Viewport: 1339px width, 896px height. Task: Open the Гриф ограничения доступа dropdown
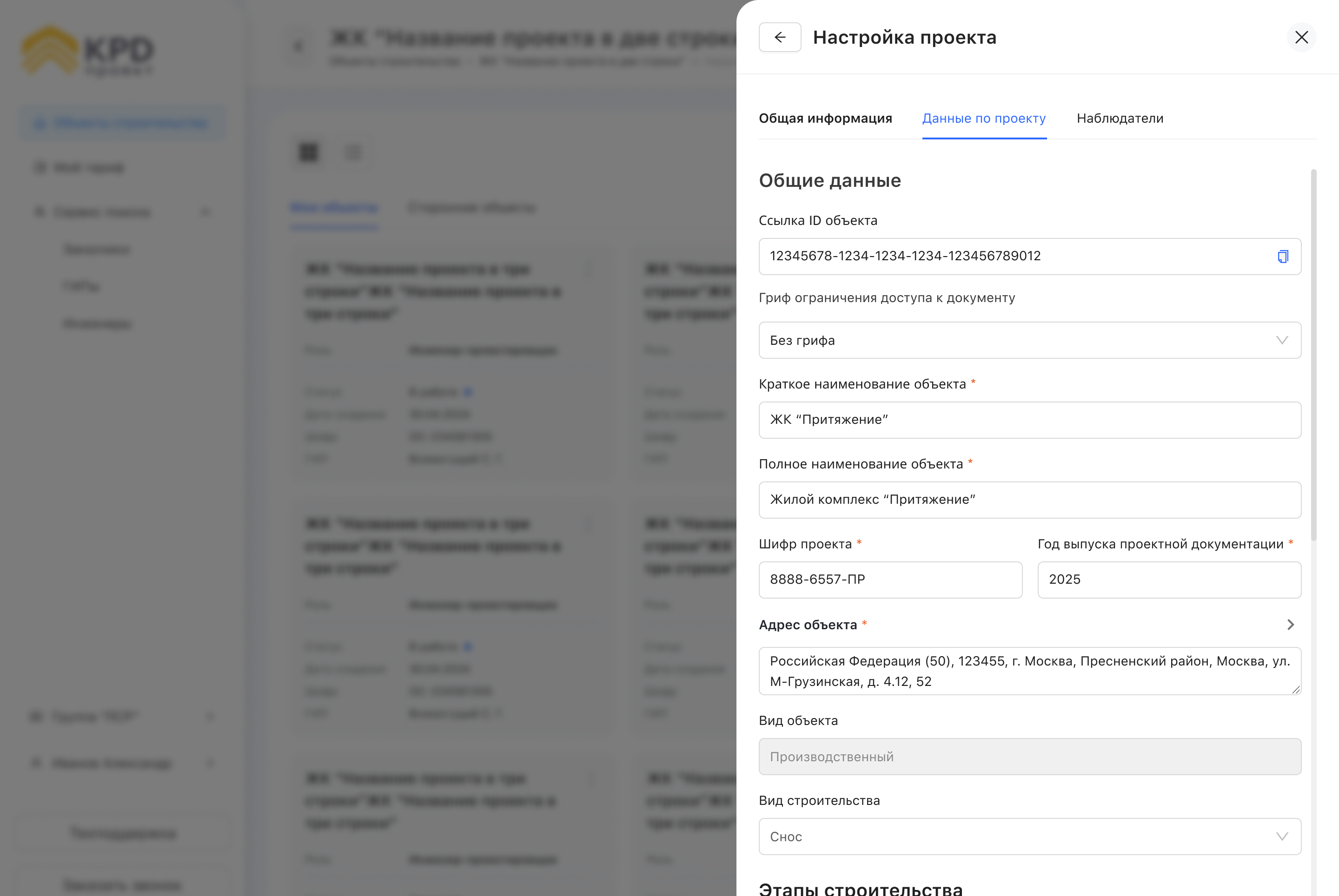[x=1030, y=340]
